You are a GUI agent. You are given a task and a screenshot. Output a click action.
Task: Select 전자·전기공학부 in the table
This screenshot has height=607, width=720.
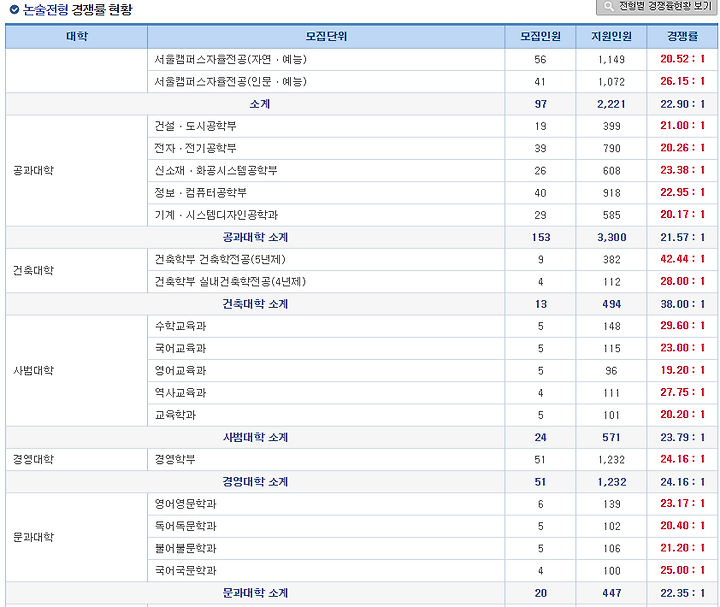click(195, 148)
